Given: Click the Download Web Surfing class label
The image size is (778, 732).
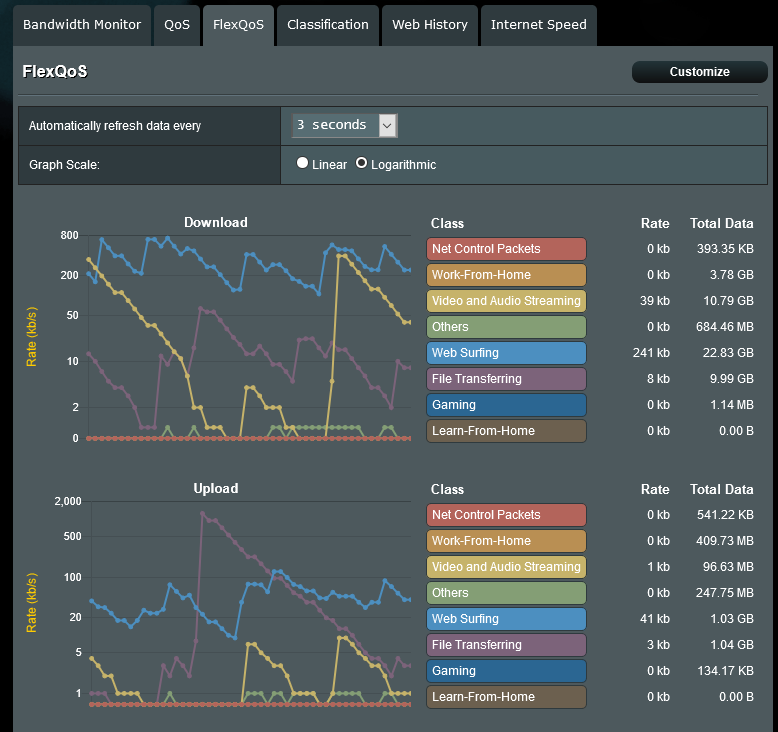Looking at the screenshot, I should pos(506,353).
